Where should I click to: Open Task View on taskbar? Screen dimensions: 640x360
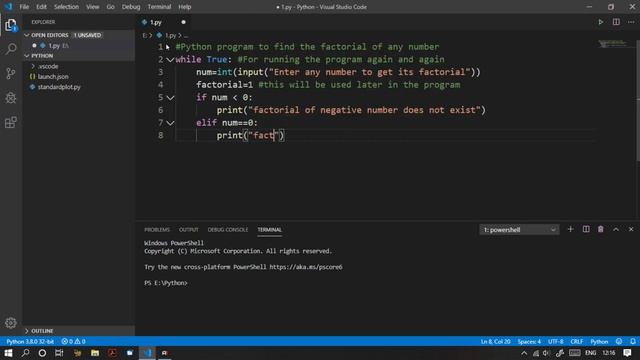click(x=59, y=353)
